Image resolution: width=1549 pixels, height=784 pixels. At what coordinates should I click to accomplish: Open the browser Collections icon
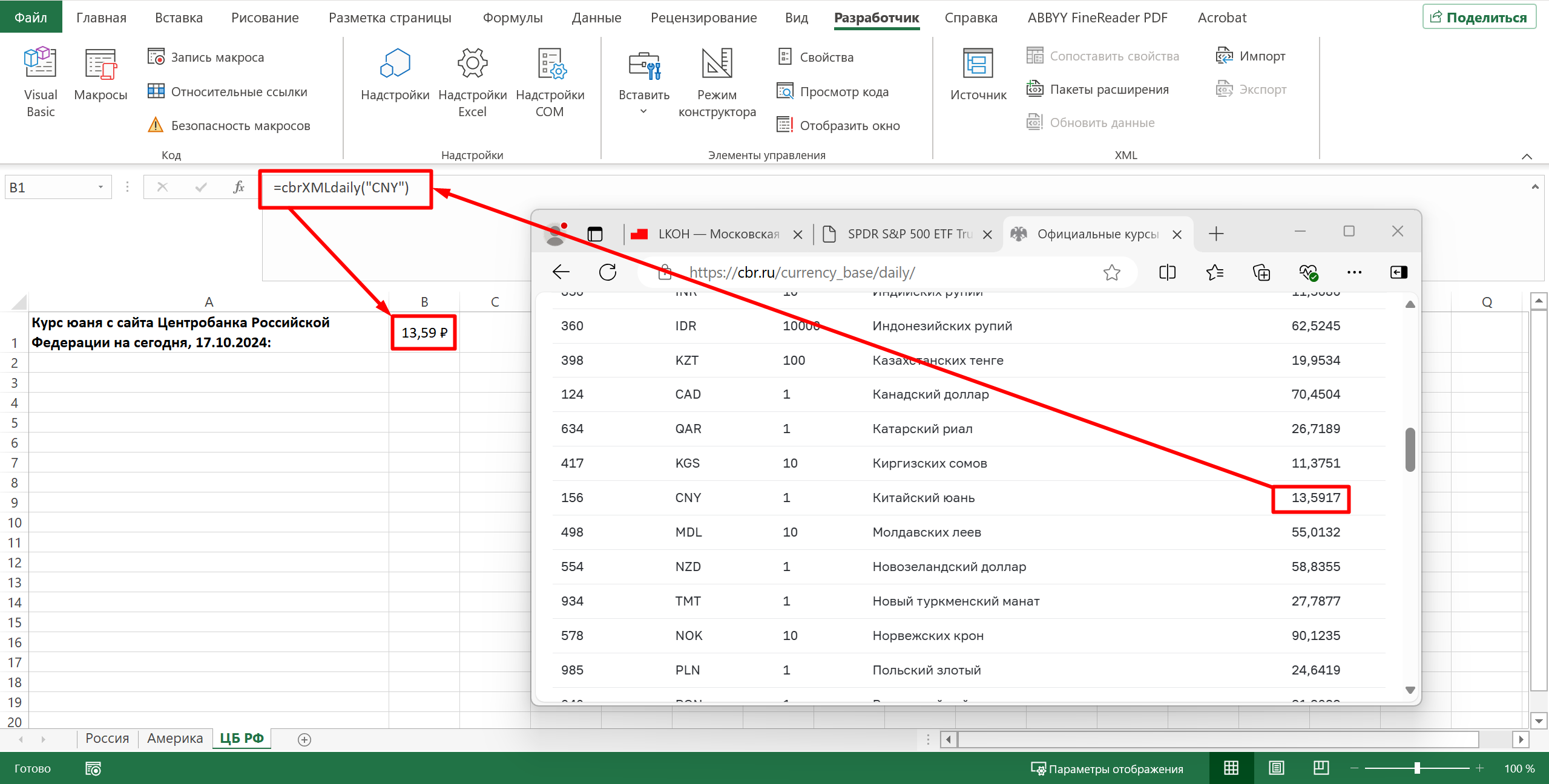pos(1261,272)
